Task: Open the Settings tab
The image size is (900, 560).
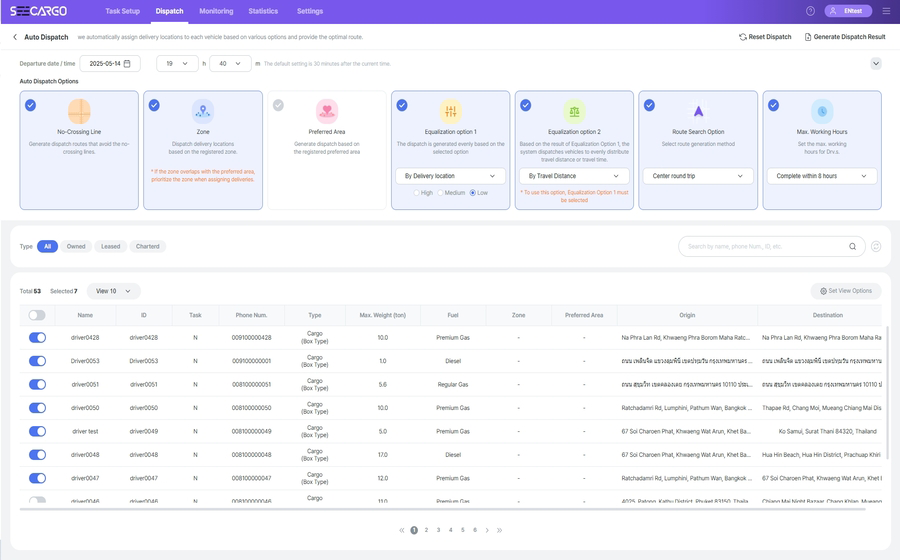Action: [x=310, y=11]
